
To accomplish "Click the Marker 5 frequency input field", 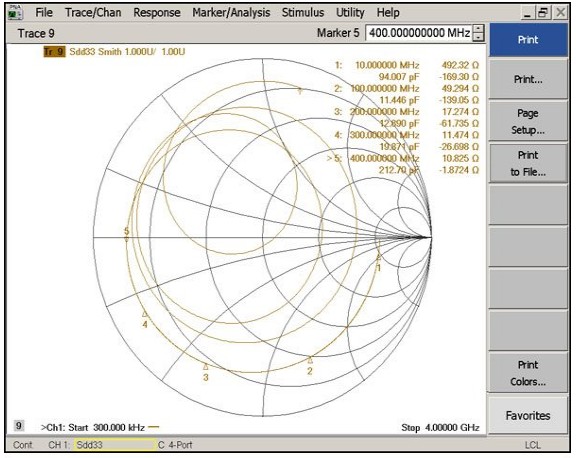I will pyautogui.click(x=419, y=33).
